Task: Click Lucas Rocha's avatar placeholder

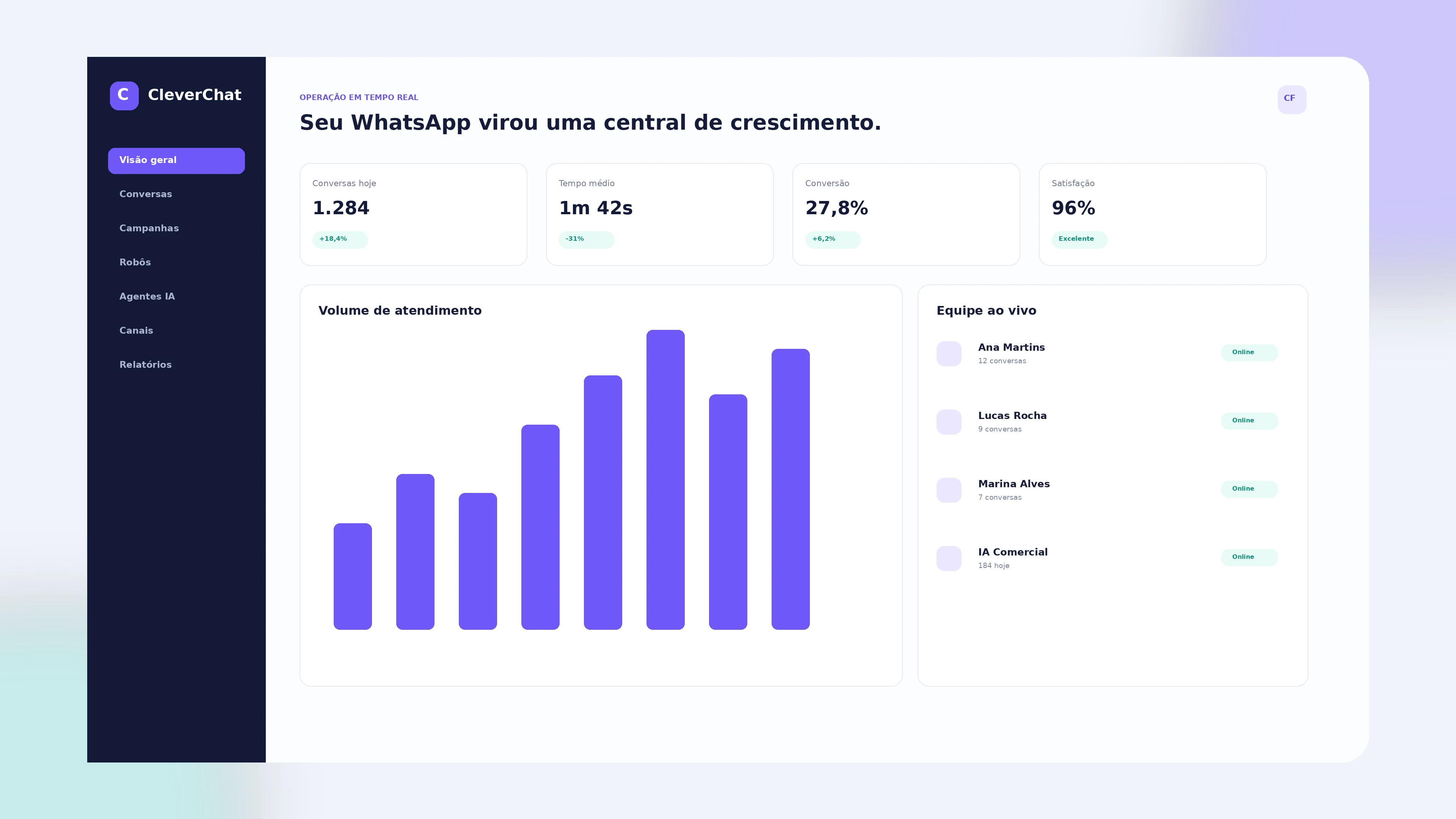Action: coord(949,422)
